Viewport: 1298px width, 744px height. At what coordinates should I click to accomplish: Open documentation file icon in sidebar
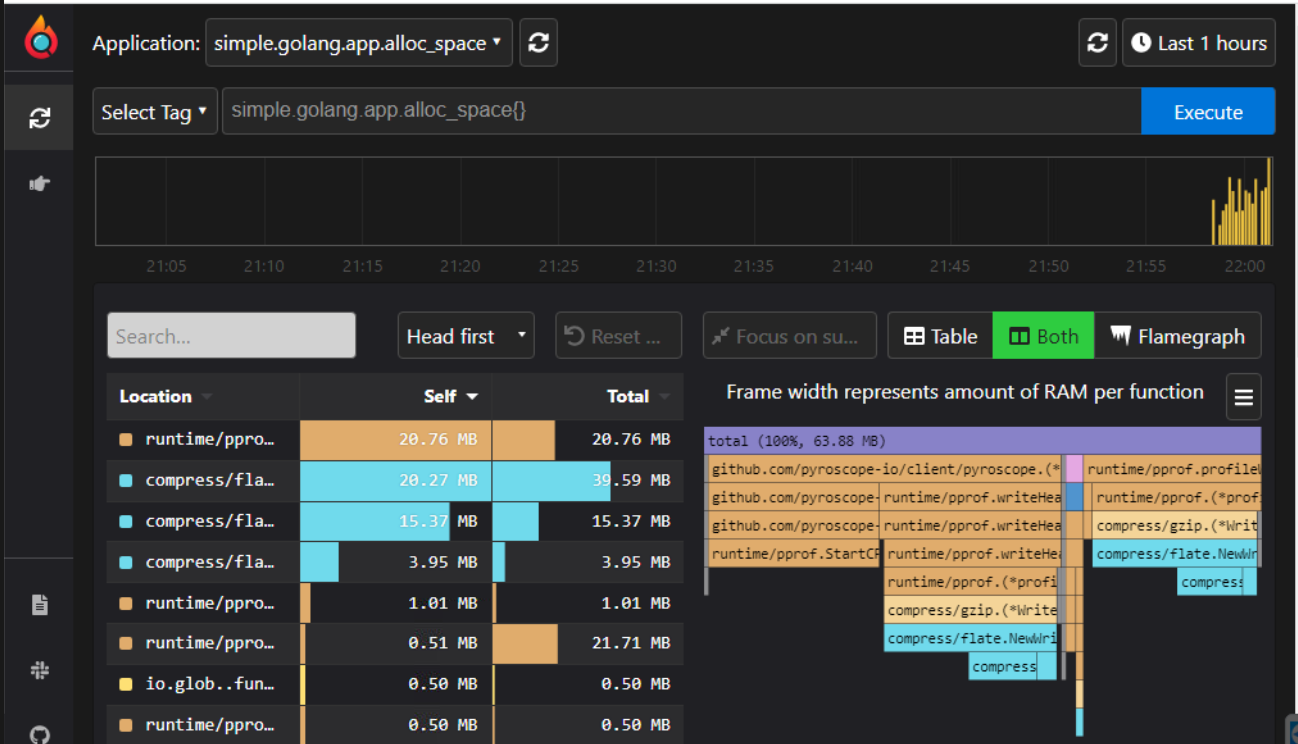(39, 605)
